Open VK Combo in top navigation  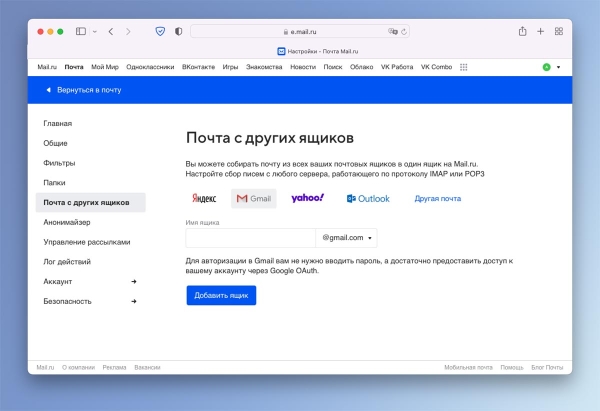click(436, 67)
